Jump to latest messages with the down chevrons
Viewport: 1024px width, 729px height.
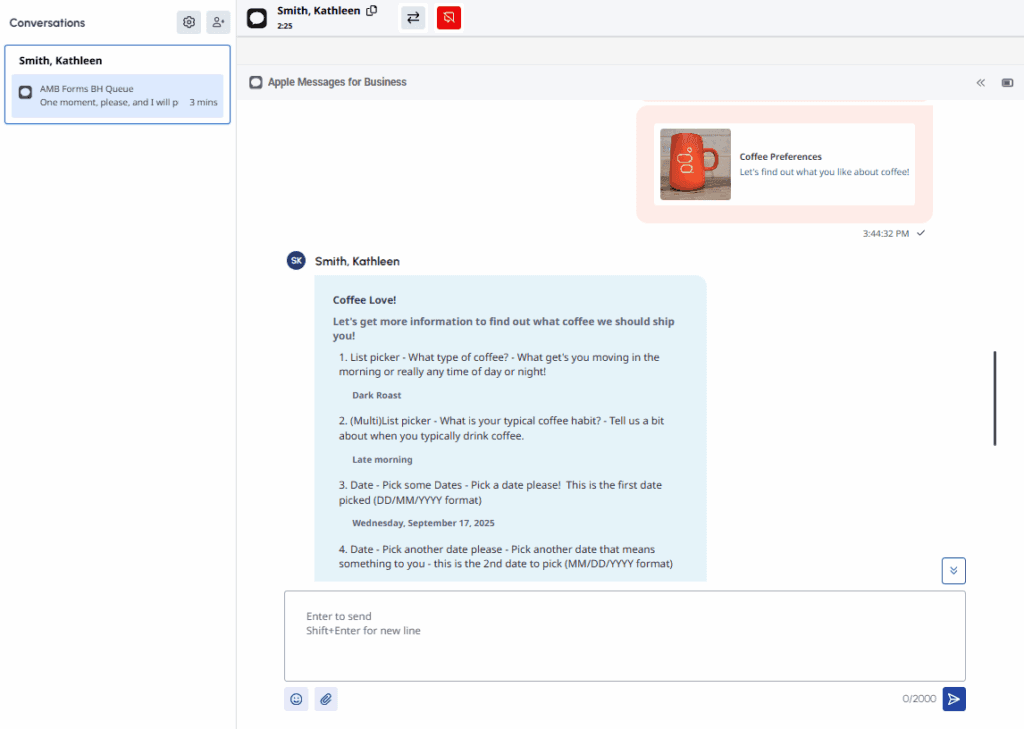coord(953,570)
